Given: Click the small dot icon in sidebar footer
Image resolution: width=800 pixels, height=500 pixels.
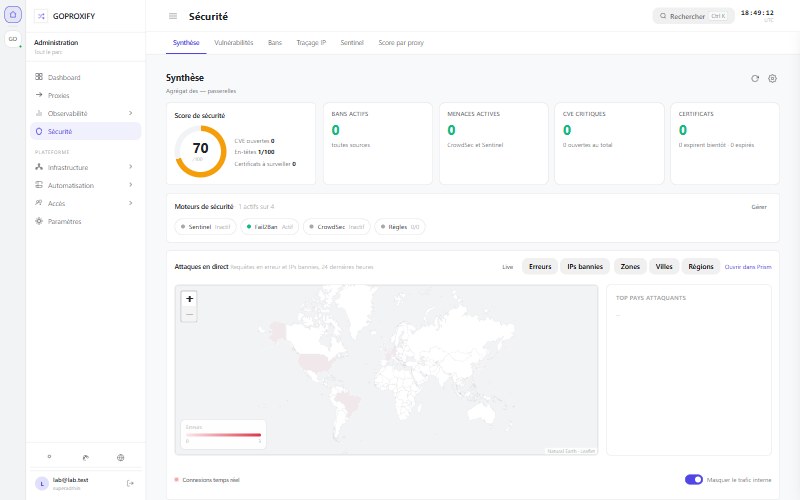Looking at the screenshot, I should pyautogui.click(x=49, y=457).
